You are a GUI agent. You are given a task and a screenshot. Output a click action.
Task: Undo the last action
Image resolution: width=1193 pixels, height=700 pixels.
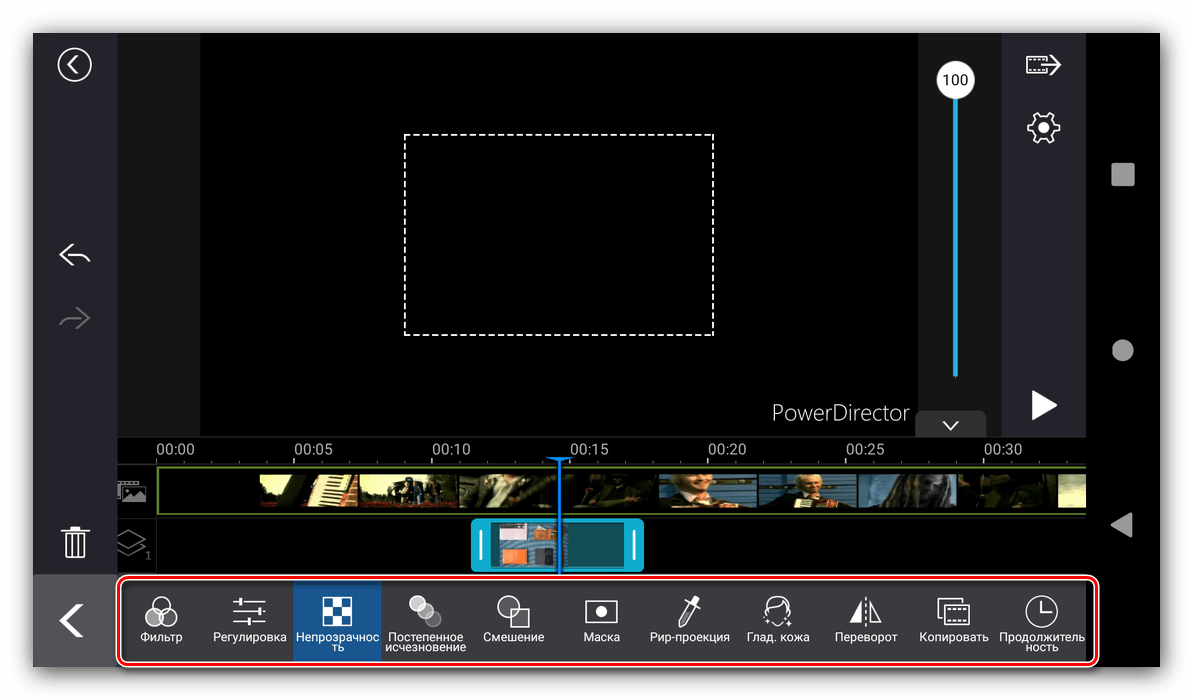[75, 255]
